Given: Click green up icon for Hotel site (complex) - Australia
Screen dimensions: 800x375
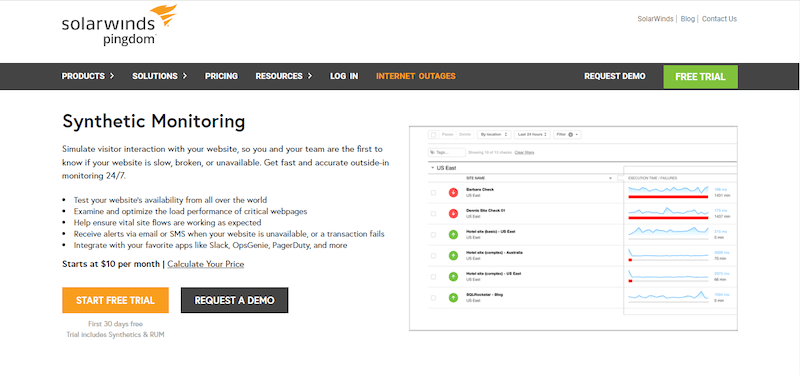Looking at the screenshot, I should click(453, 256).
